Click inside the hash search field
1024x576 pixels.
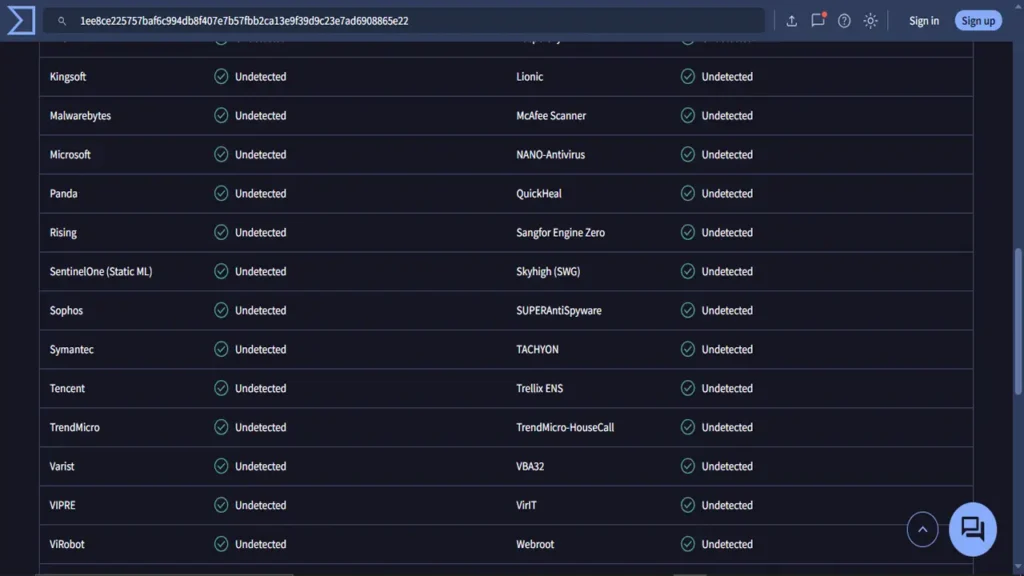click(404, 21)
